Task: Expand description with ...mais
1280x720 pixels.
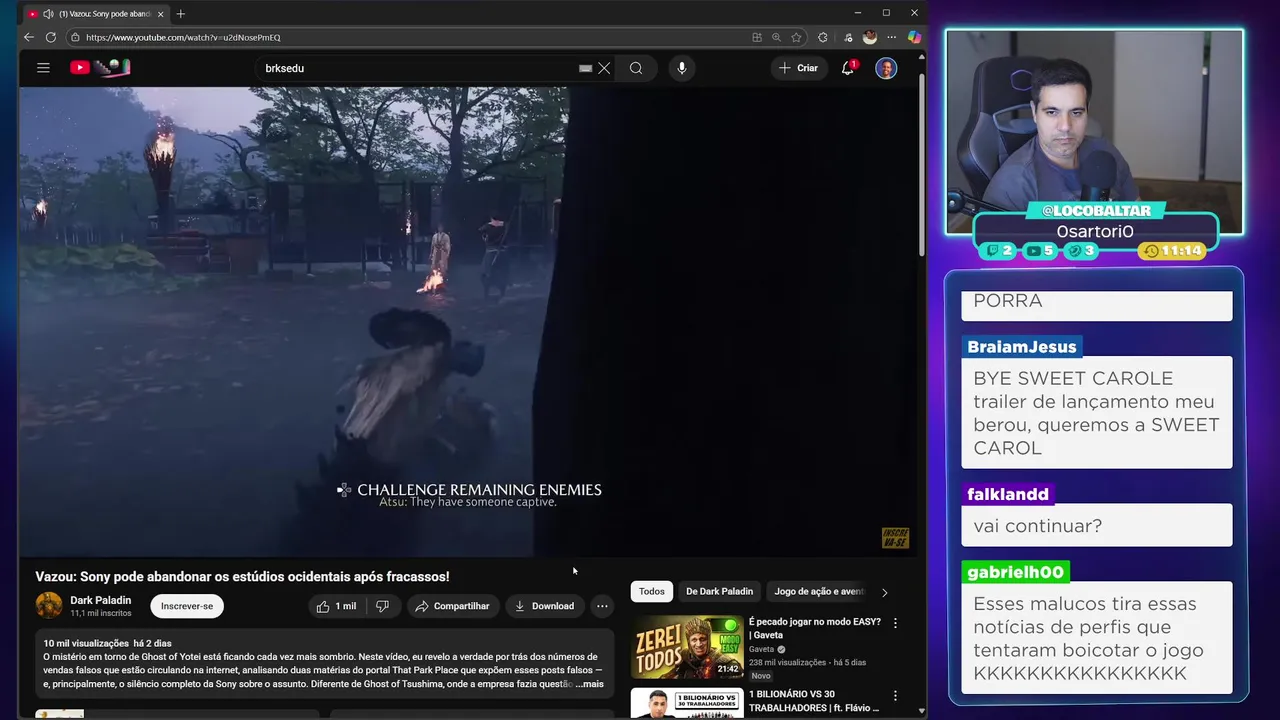Action: (x=590, y=684)
